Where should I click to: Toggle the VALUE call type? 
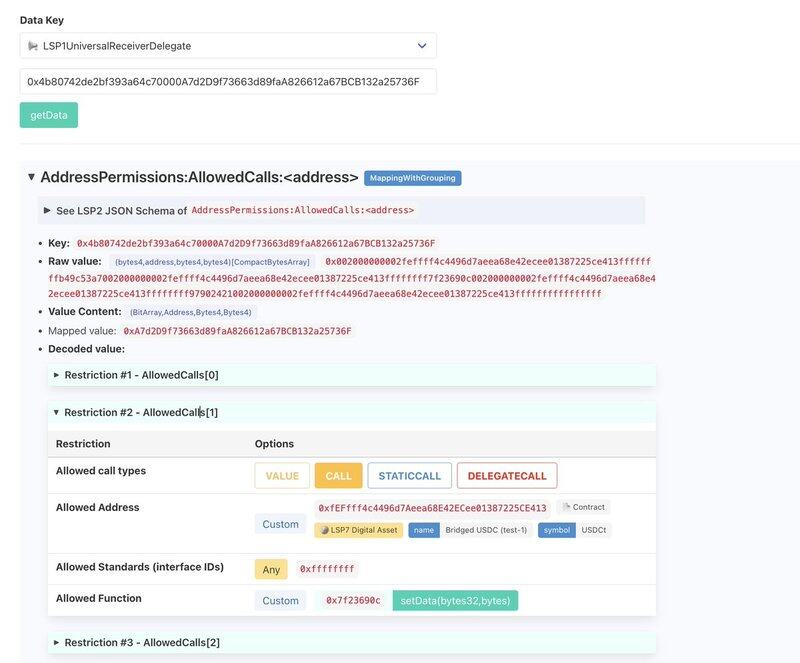[x=282, y=476]
